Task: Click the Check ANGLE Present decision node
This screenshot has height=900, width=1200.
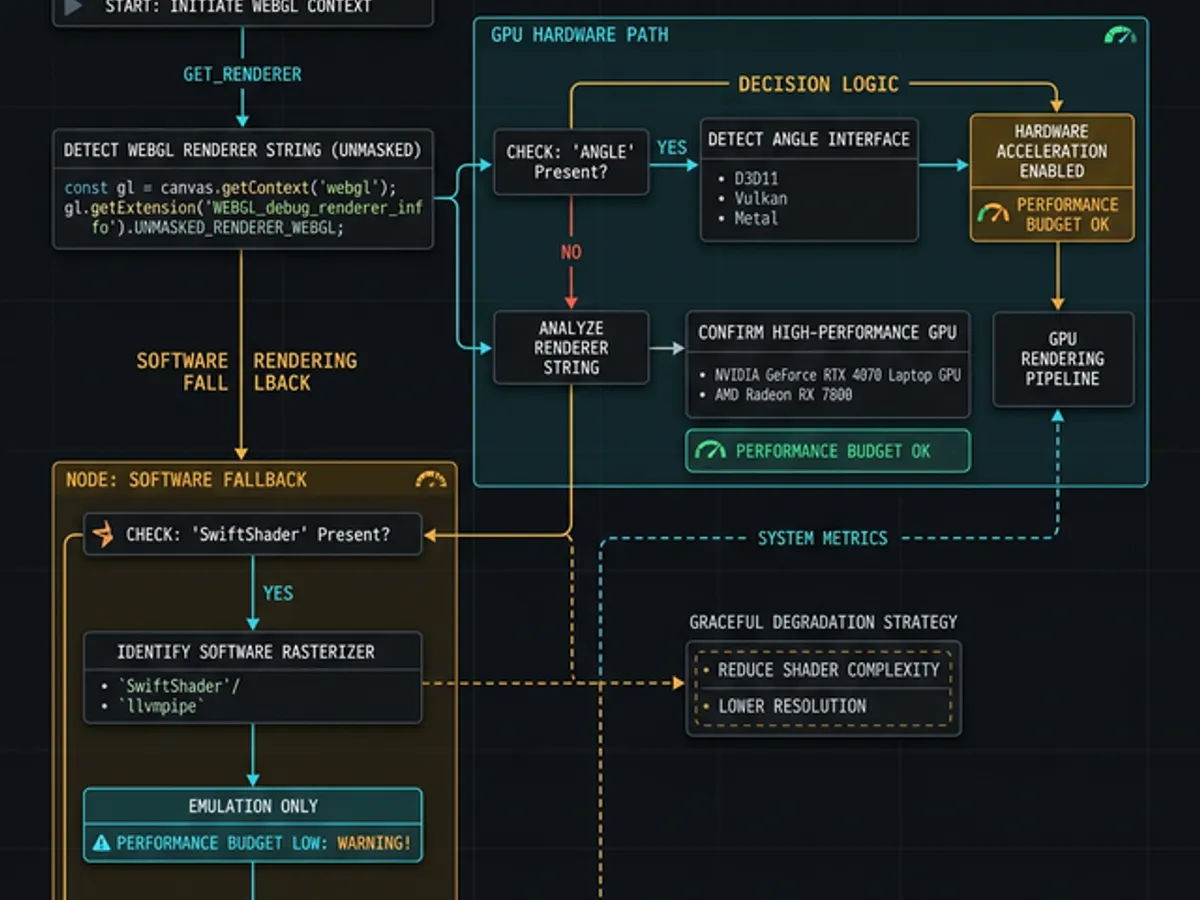Action: (x=571, y=160)
